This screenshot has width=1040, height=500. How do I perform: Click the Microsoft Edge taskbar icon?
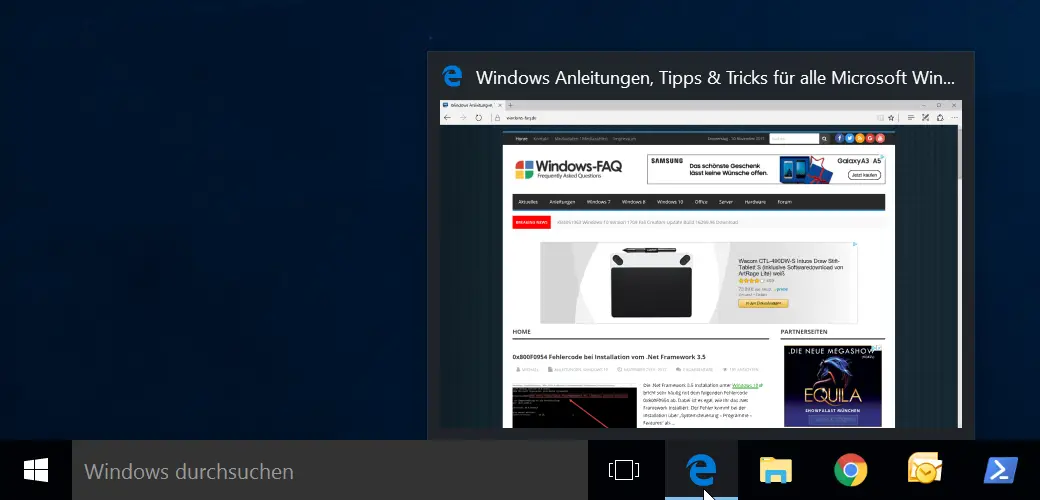coord(701,471)
